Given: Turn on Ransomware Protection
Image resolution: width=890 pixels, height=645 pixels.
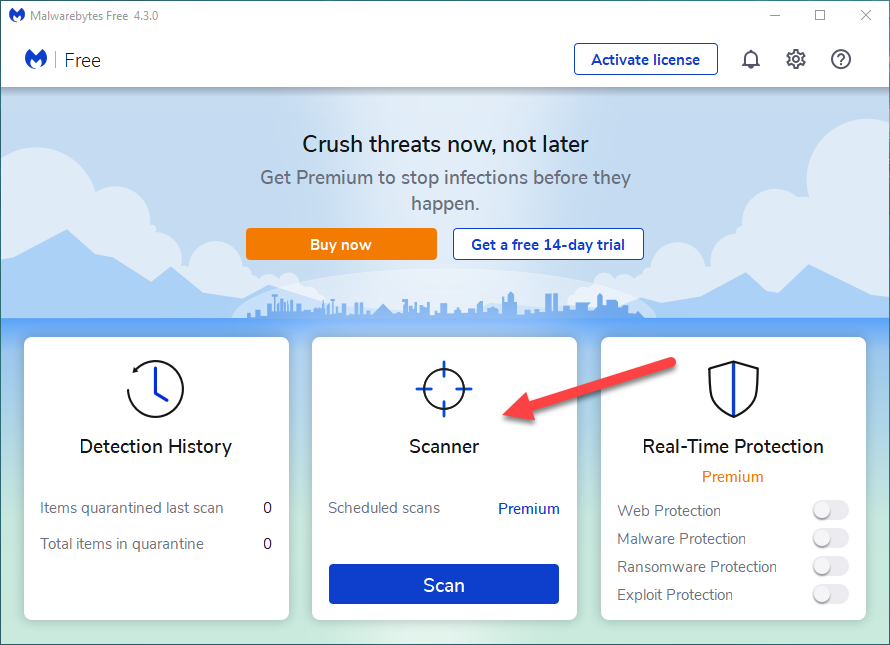Looking at the screenshot, I should [830, 567].
